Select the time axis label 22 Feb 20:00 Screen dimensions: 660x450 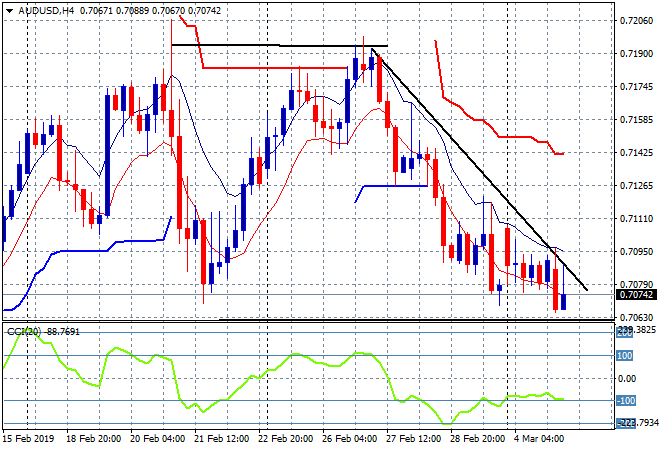click(x=285, y=439)
